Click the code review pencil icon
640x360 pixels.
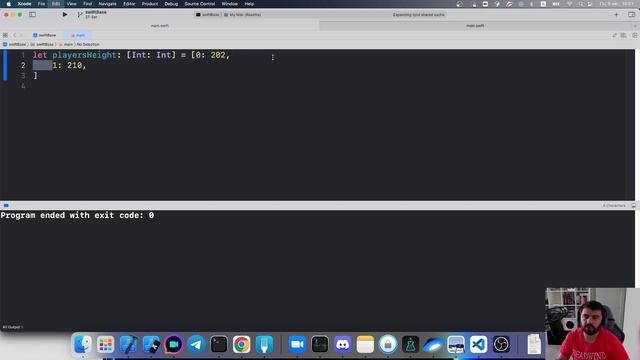coord(614,36)
